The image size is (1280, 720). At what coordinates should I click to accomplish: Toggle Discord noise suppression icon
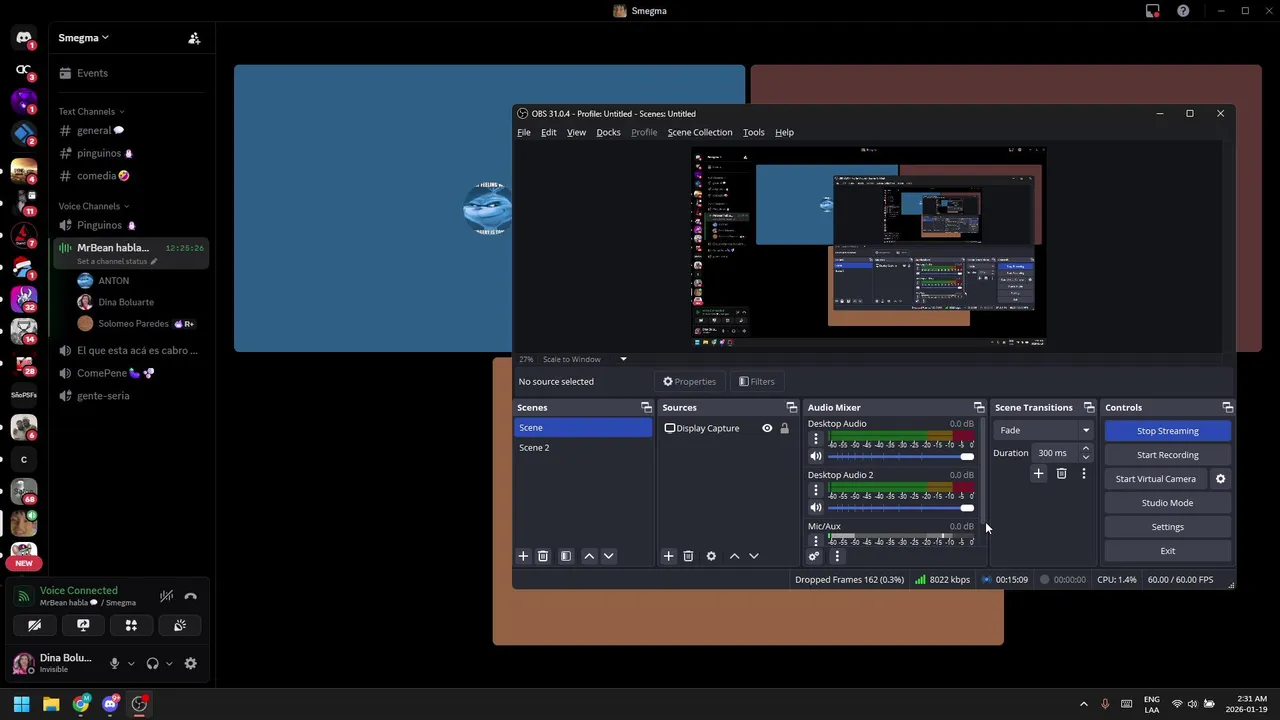coord(167,597)
